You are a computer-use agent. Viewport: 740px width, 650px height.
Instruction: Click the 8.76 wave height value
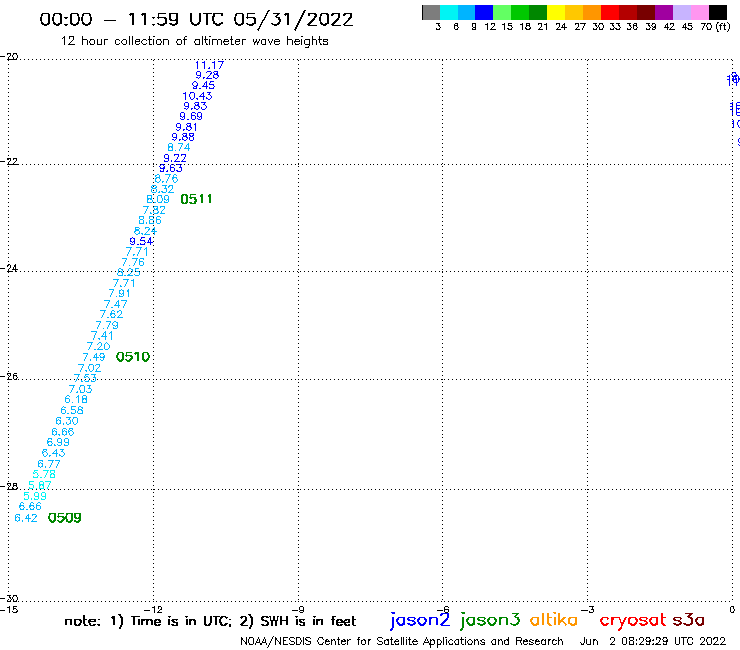point(167,179)
